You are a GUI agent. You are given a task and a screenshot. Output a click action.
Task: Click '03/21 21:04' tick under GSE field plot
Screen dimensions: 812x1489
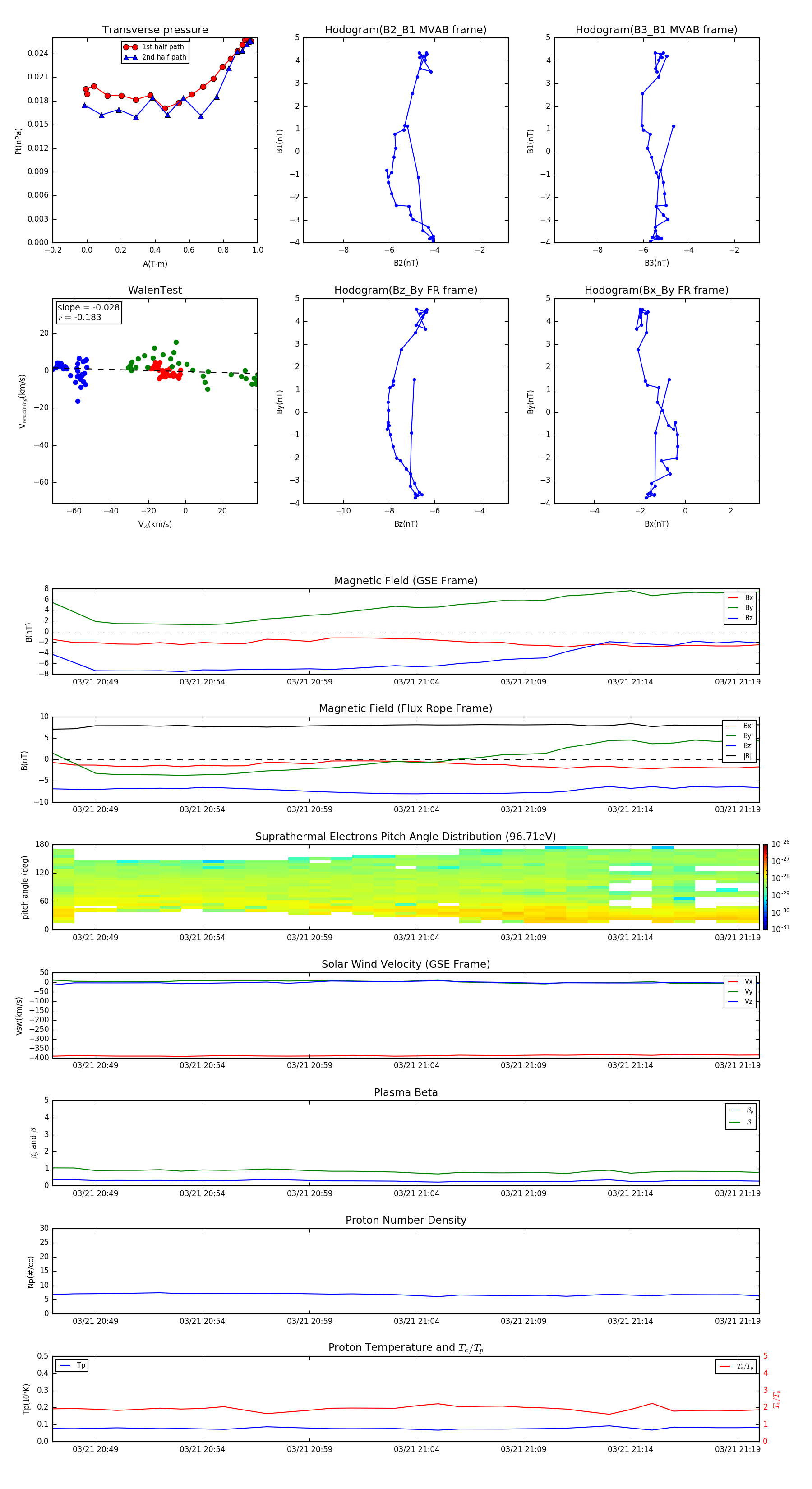pyautogui.click(x=416, y=682)
